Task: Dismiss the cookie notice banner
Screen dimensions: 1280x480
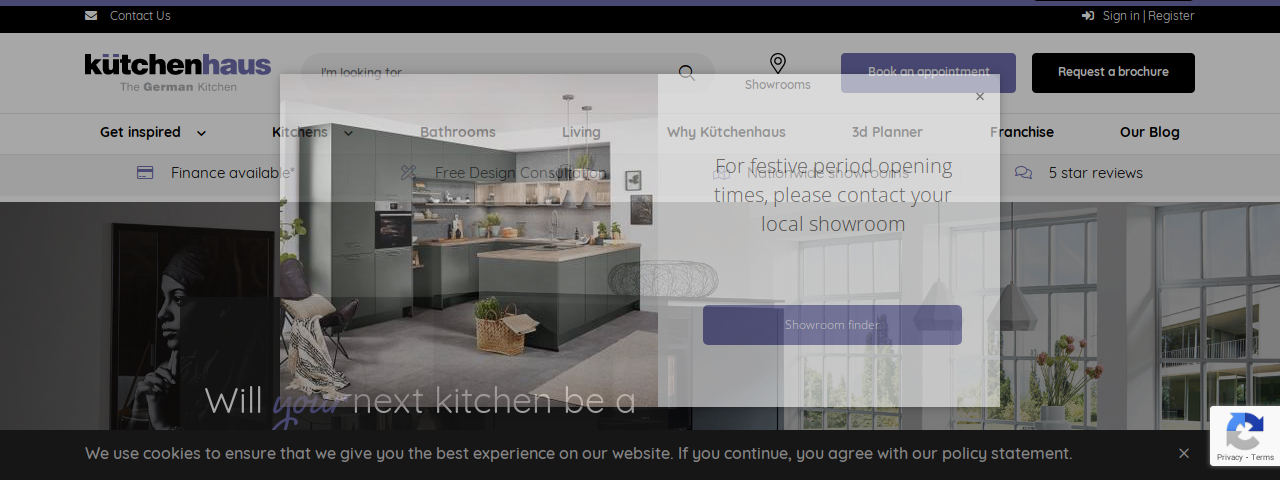Action: point(1184,453)
